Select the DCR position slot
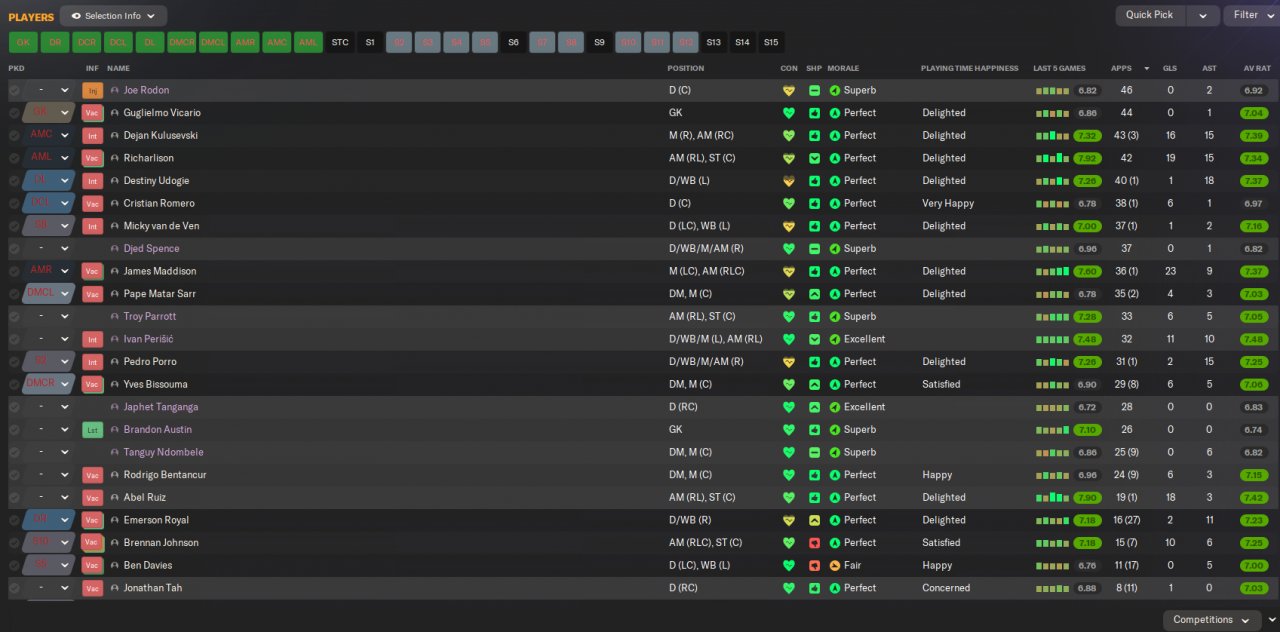Image resolution: width=1280 pixels, height=632 pixels. pyautogui.click(x=87, y=42)
